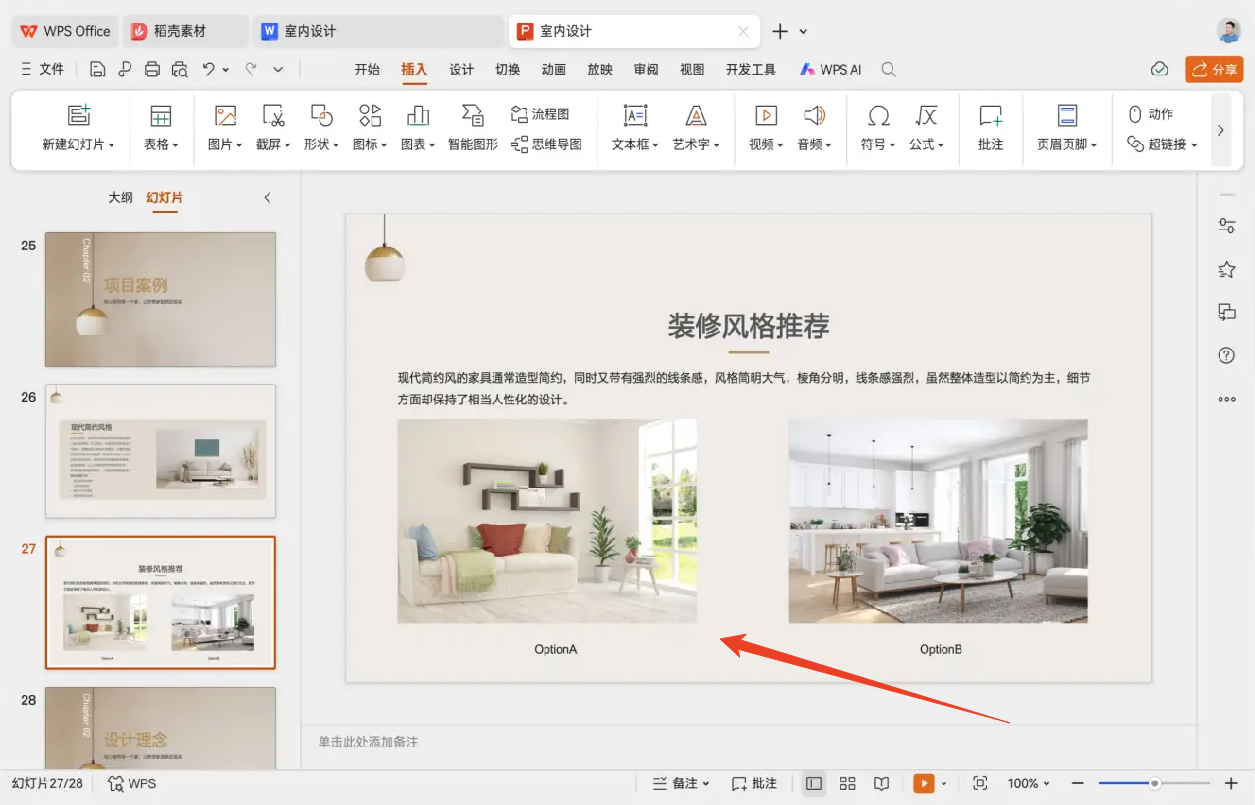Insert a 思维导图 mind map
Screen dimensions: 1255x805
[x=546, y=144]
